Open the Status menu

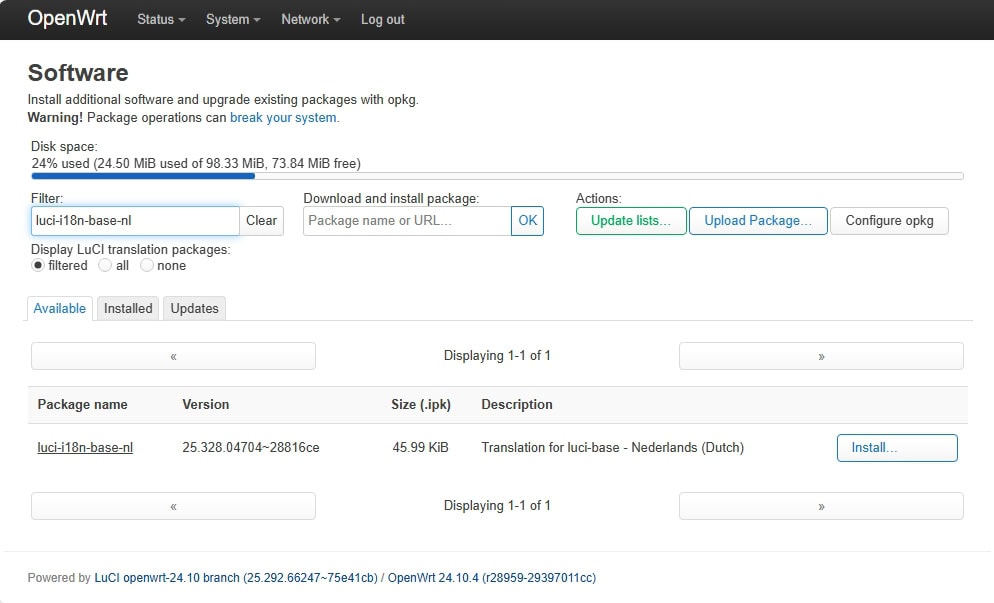click(x=160, y=19)
